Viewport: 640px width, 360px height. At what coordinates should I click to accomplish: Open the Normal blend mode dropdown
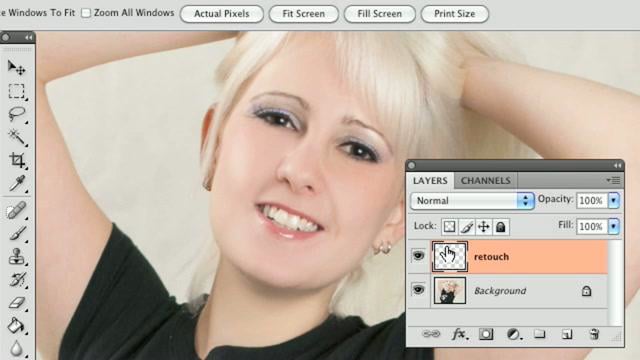[x=472, y=201]
